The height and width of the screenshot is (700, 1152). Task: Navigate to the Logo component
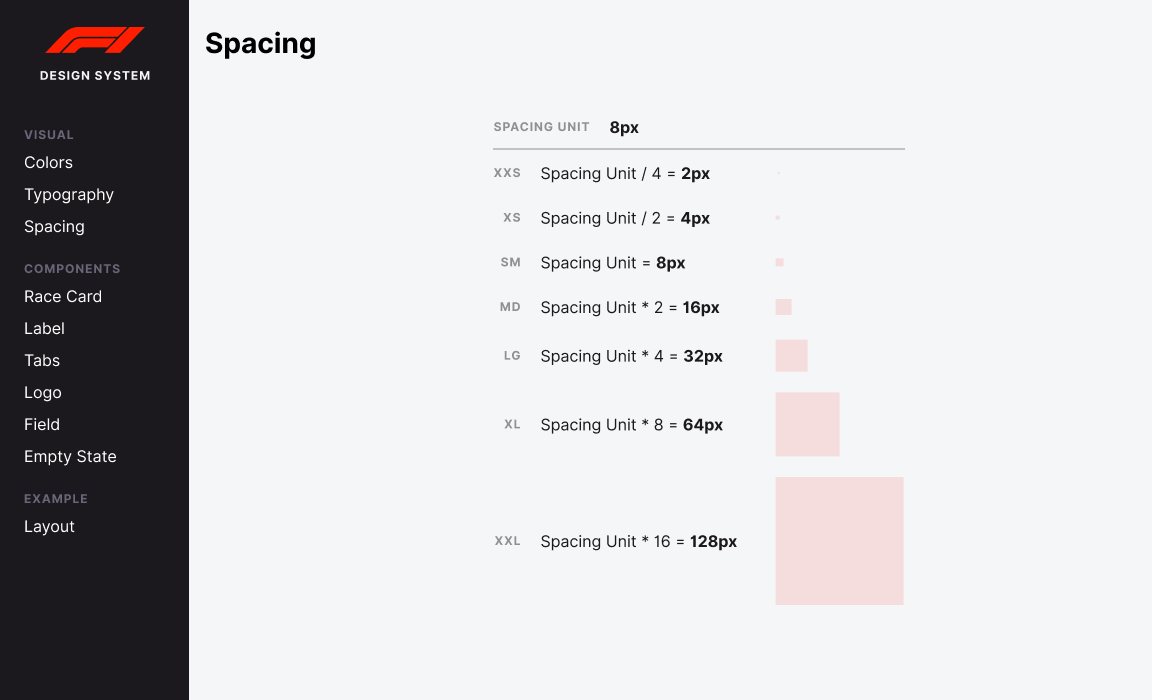tap(43, 392)
